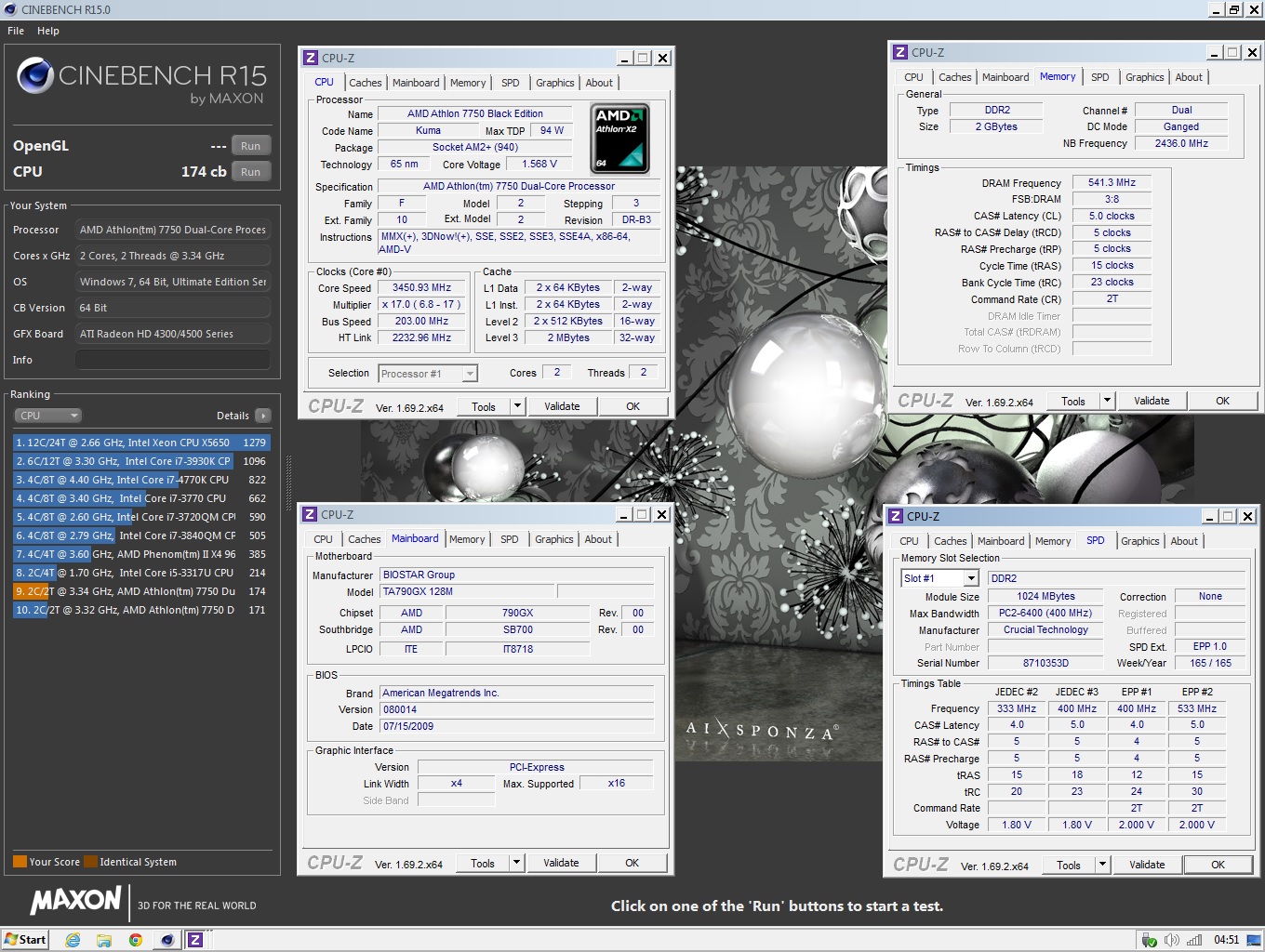Switch to Graphics tab in Mainboard window
This screenshot has width=1265, height=952.
click(554, 539)
